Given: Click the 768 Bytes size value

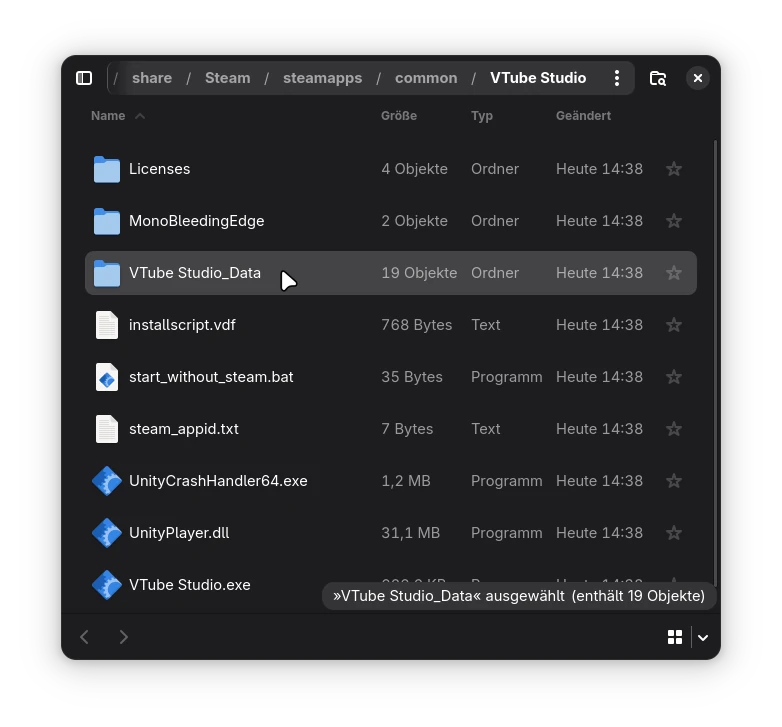Looking at the screenshot, I should click(x=416, y=325).
